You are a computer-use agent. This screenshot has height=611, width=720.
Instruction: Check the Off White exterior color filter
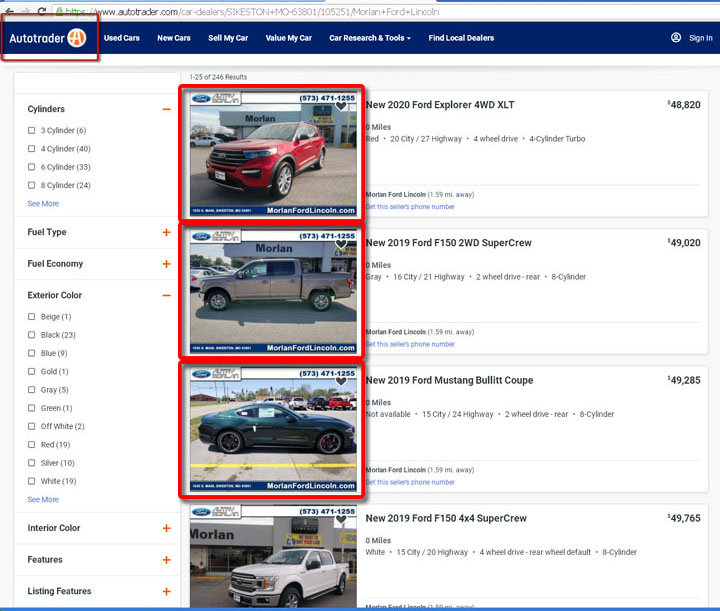[31, 426]
